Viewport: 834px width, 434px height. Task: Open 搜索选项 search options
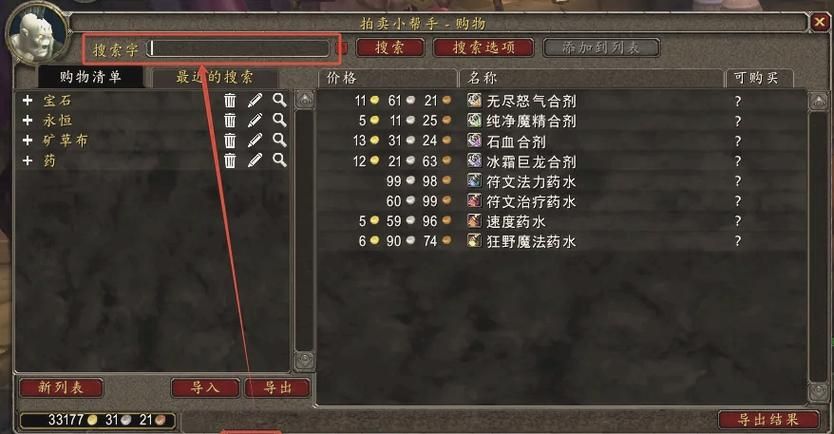pos(483,48)
